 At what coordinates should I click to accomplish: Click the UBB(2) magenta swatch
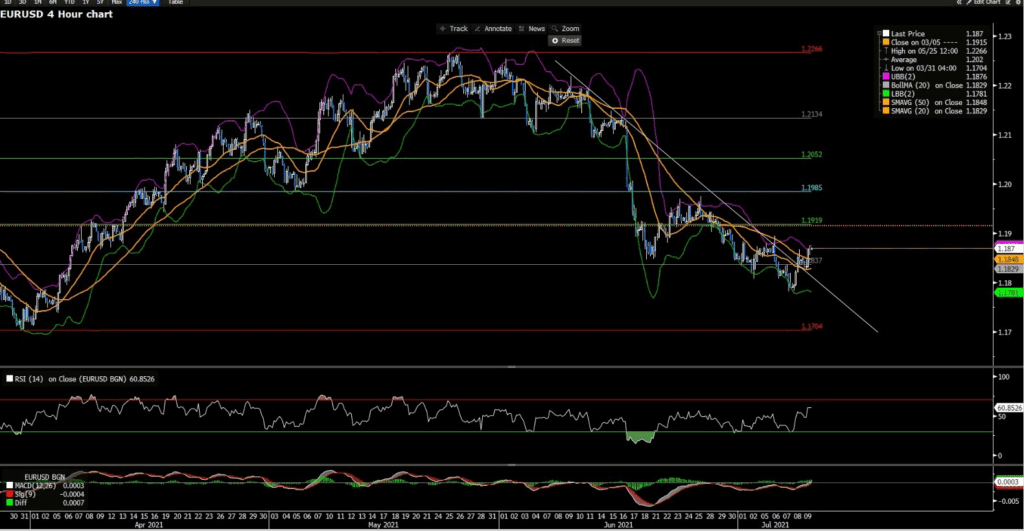(886, 76)
